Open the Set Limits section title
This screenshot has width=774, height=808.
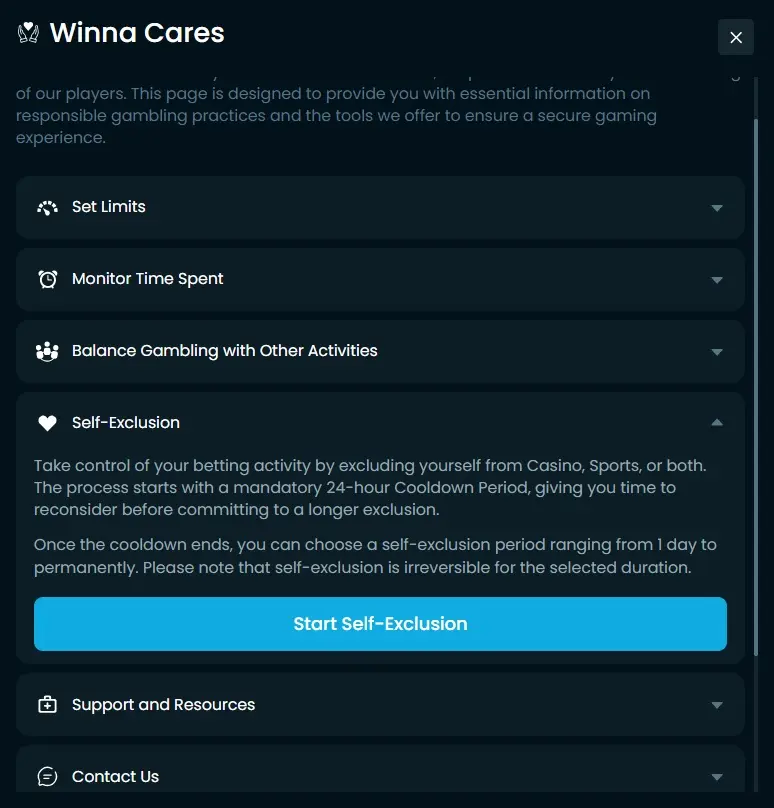109,207
